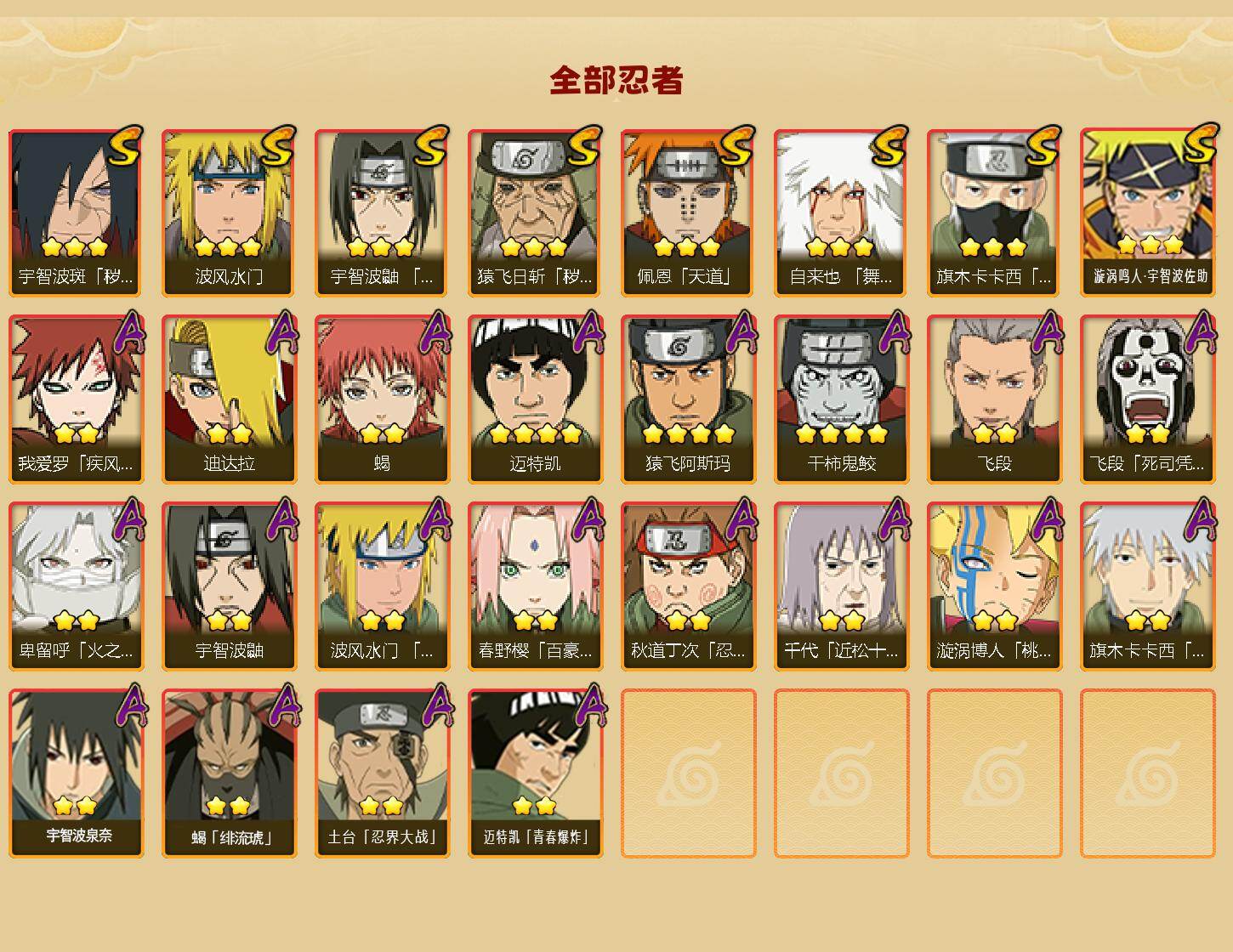Select the 干柿鬼鲛 ninja card

[x=841, y=399]
